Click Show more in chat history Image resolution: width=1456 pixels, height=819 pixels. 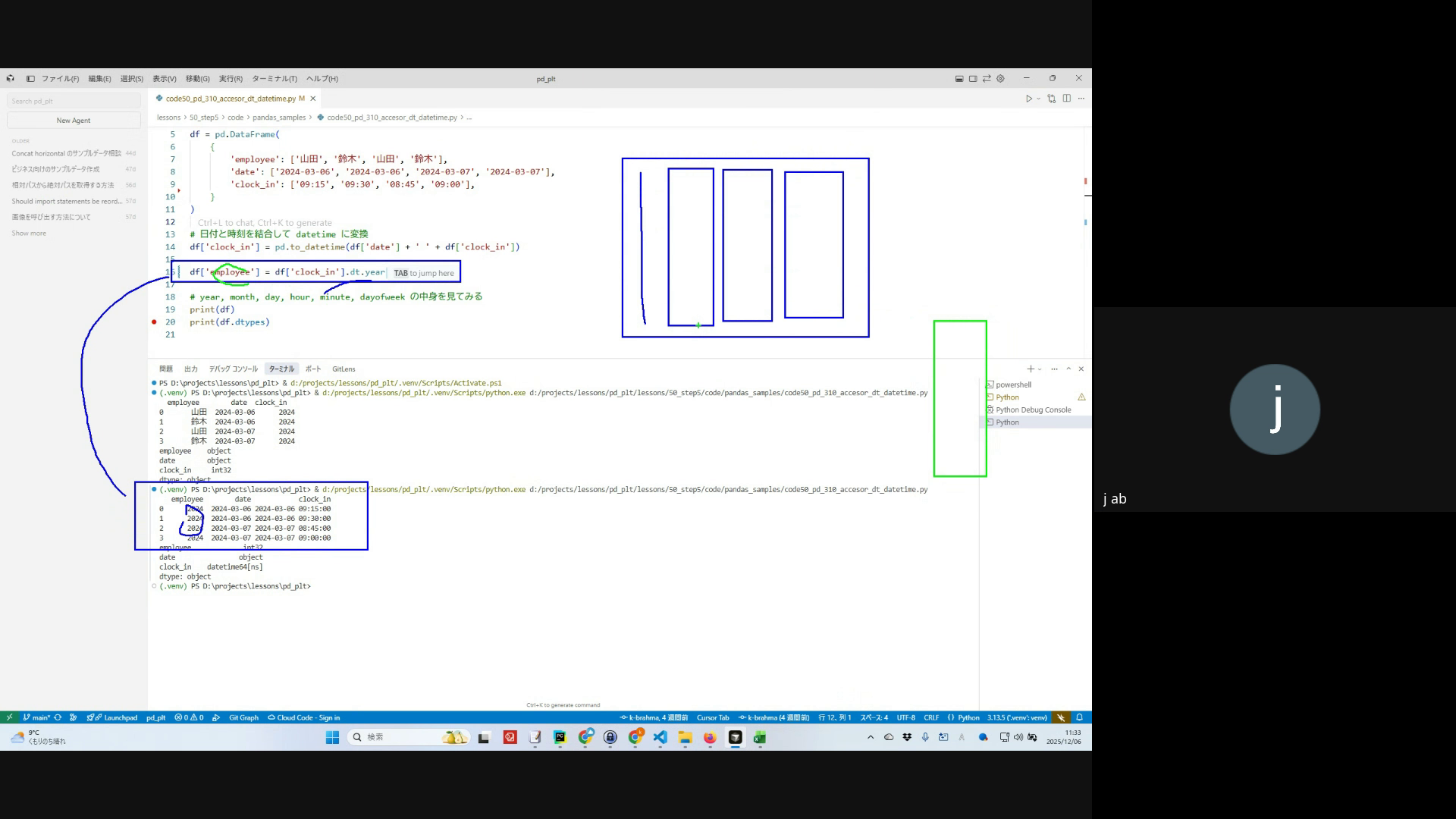pos(29,234)
